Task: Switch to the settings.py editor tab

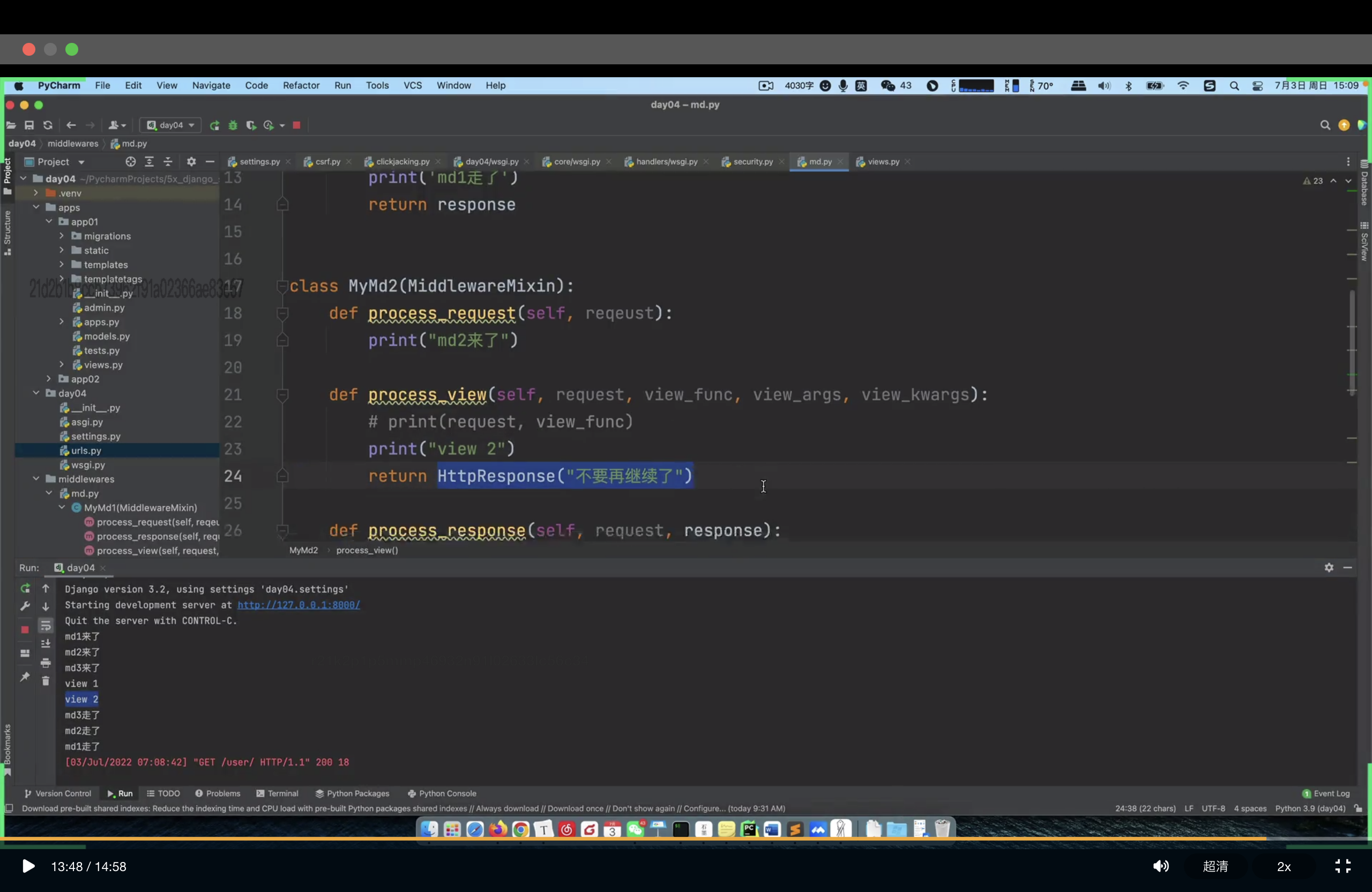Action: [259, 162]
